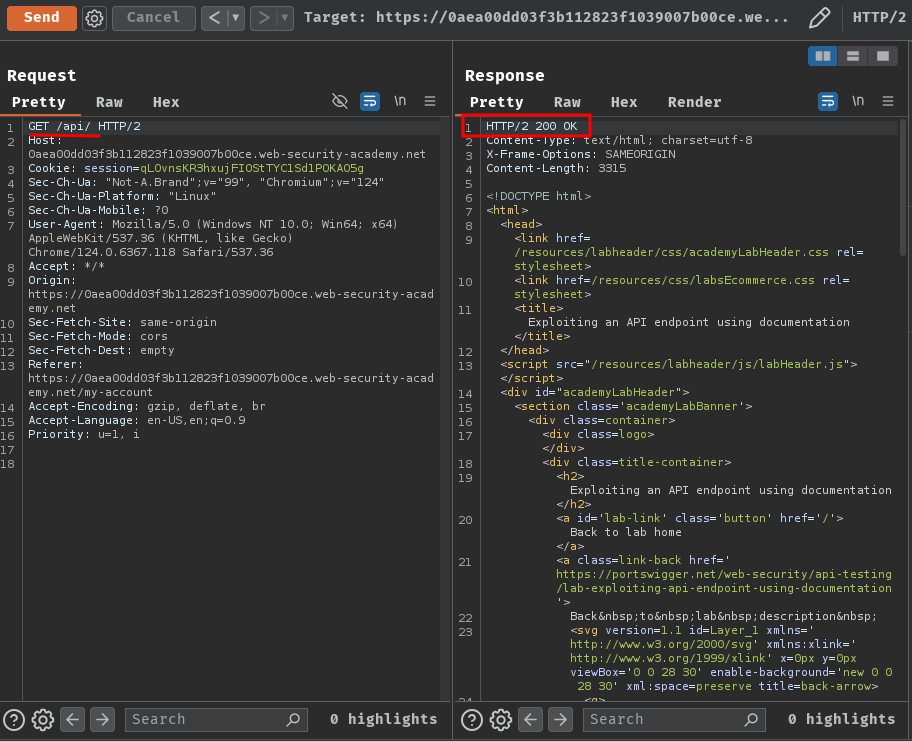Jump to next Request search match
912x741 pixels.
pyautogui.click(x=102, y=719)
